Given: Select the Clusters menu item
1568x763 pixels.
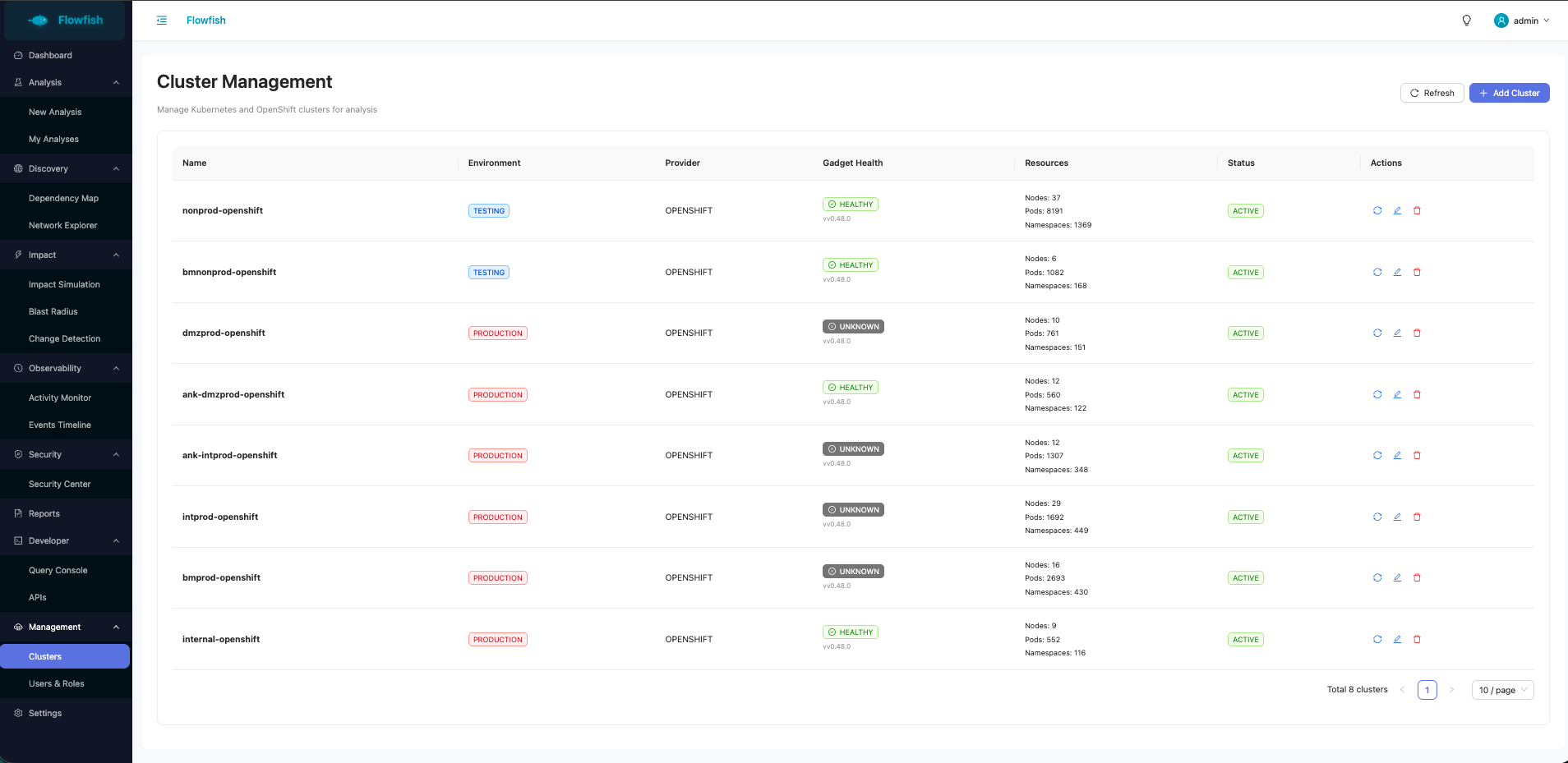Looking at the screenshot, I should tap(66, 656).
